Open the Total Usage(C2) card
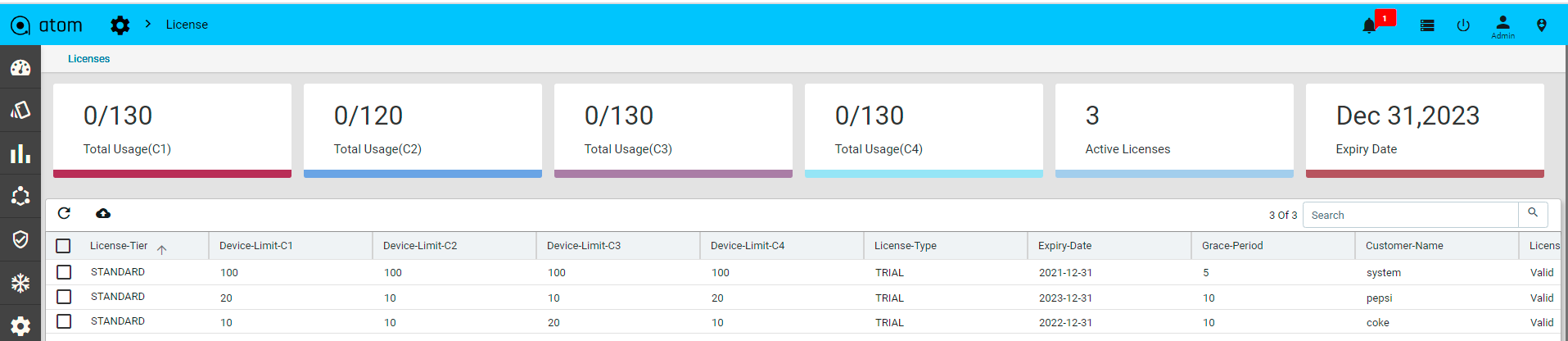1568x341 pixels. pyautogui.click(x=423, y=130)
